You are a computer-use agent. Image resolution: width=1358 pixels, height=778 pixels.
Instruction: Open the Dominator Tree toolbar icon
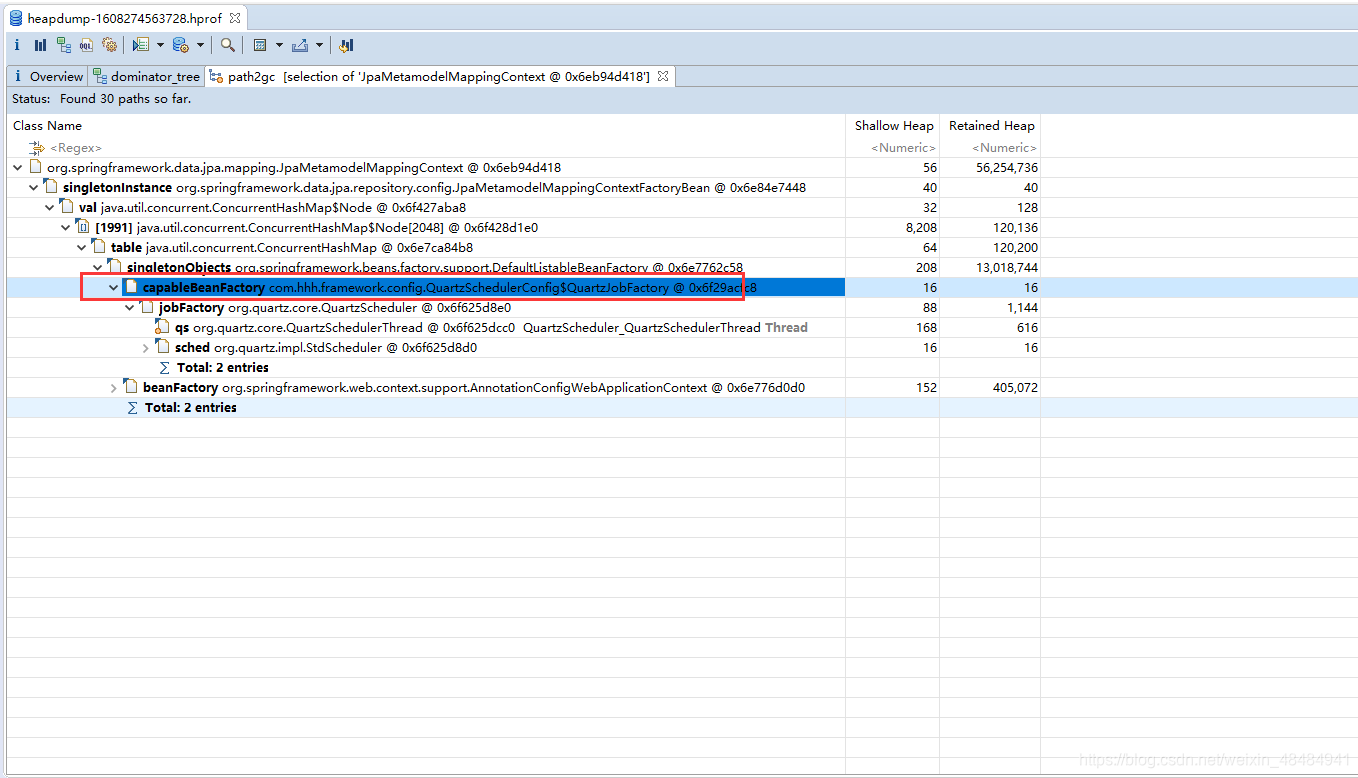click(63, 45)
